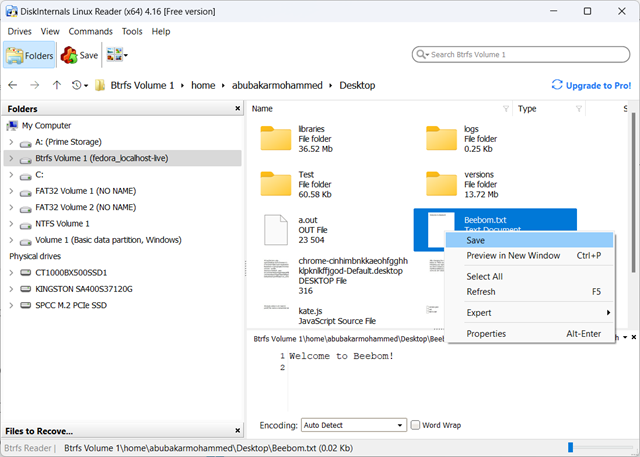The height and width of the screenshot is (457, 640).
Task: Click the Save toolbar icon
Action: pos(80,55)
